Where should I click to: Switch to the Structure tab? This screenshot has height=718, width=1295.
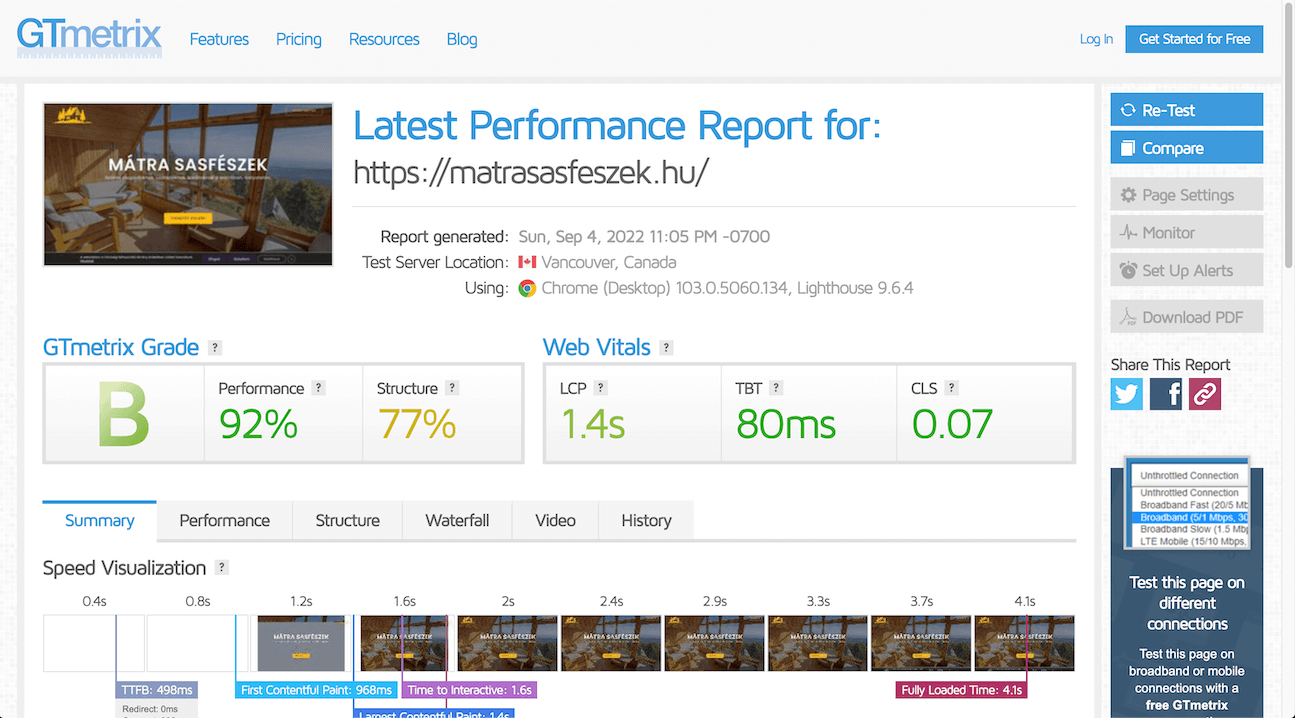tap(348, 521)
